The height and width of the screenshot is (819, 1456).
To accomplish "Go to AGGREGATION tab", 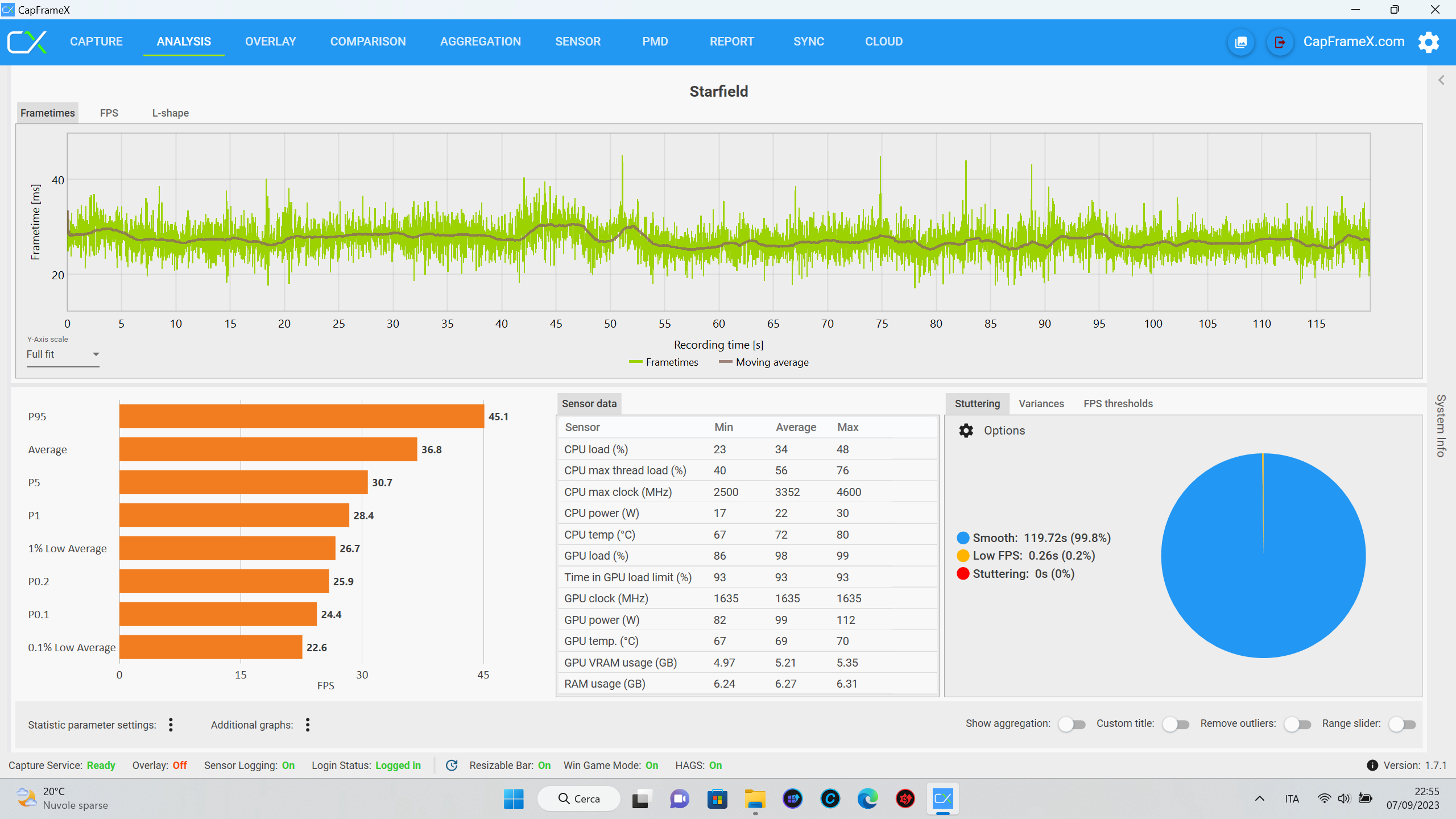I will pos(481,42).
